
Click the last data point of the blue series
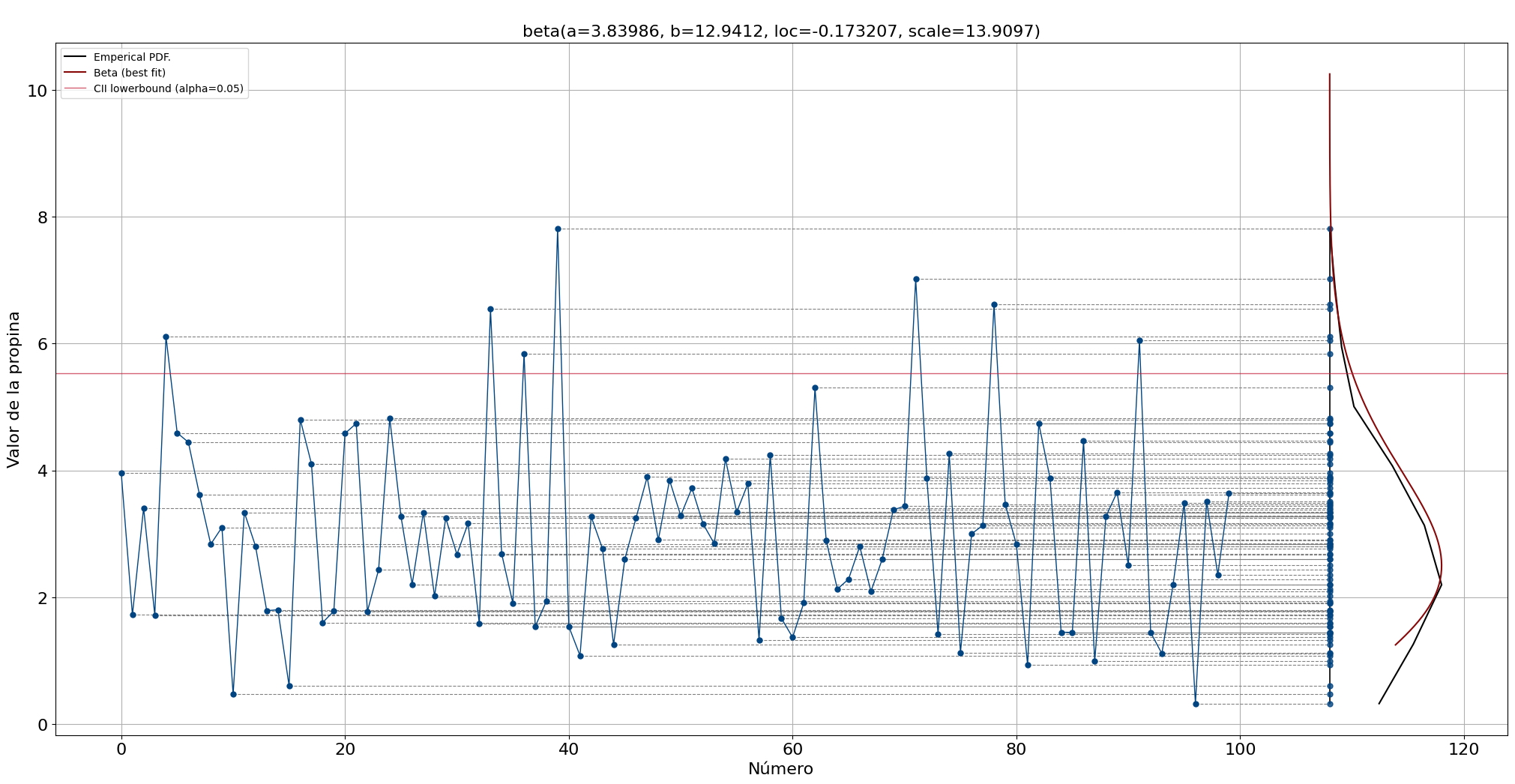click(1229, 493)
